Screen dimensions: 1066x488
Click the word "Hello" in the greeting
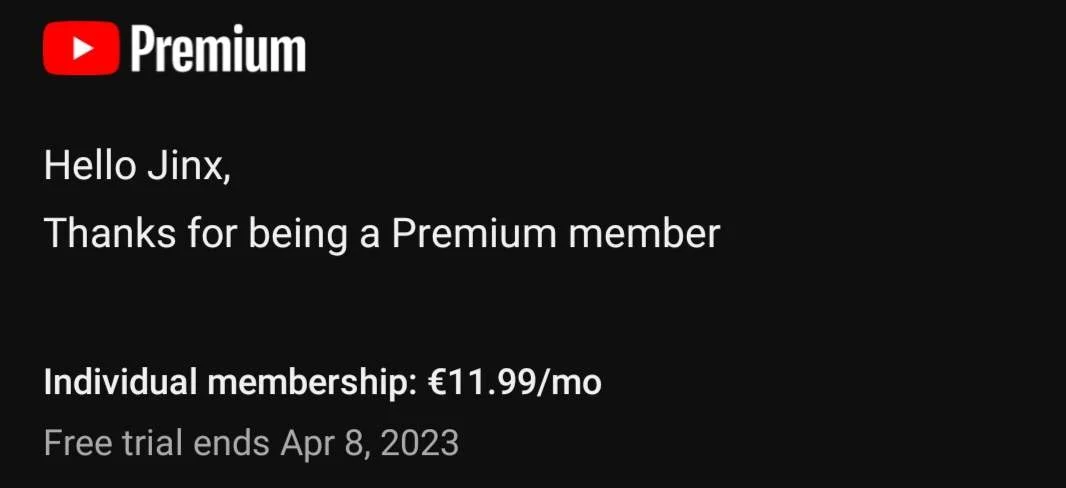(x=90, y=166)
